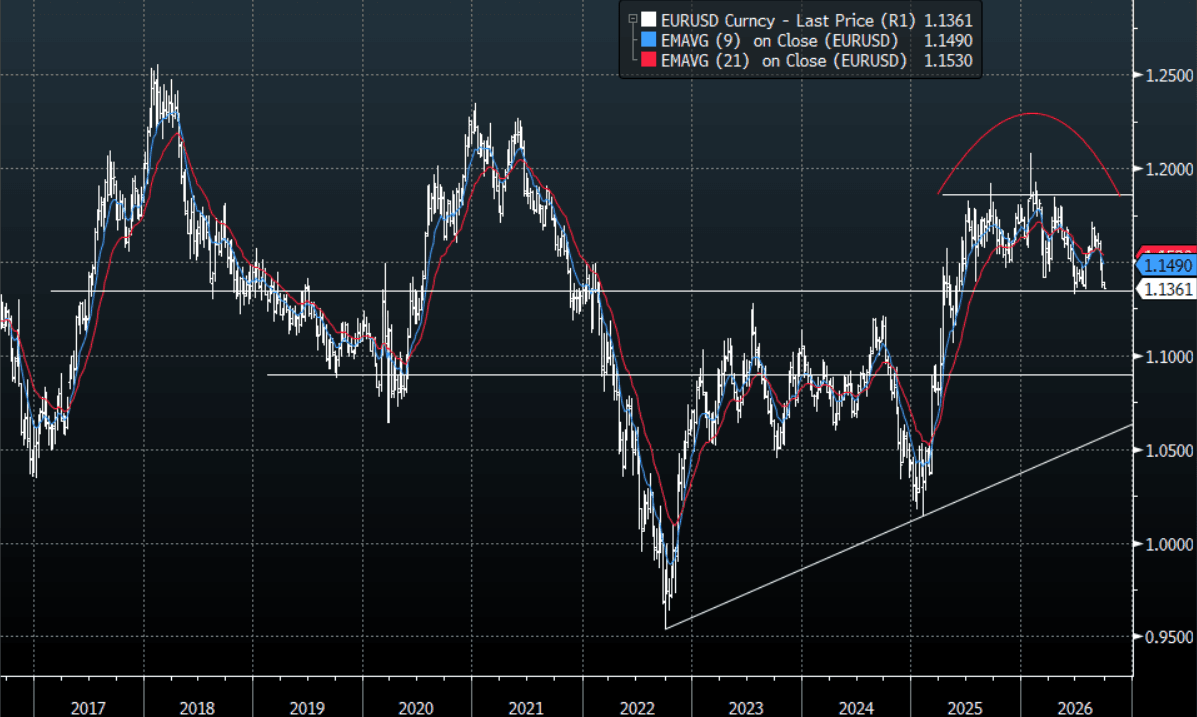Click the blue 1.1490 price tag on axis
1197x717 pixels.
tap(1165, 266)
